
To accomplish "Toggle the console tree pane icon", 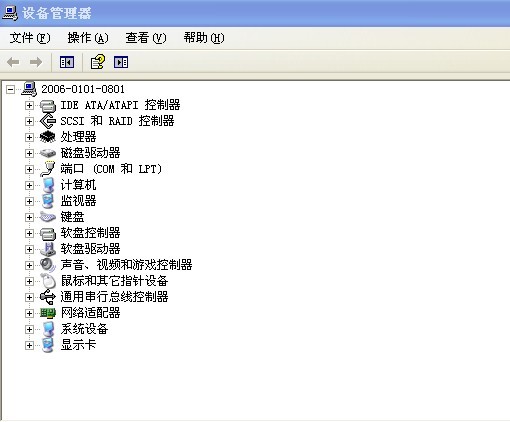I will coord(67,62).
